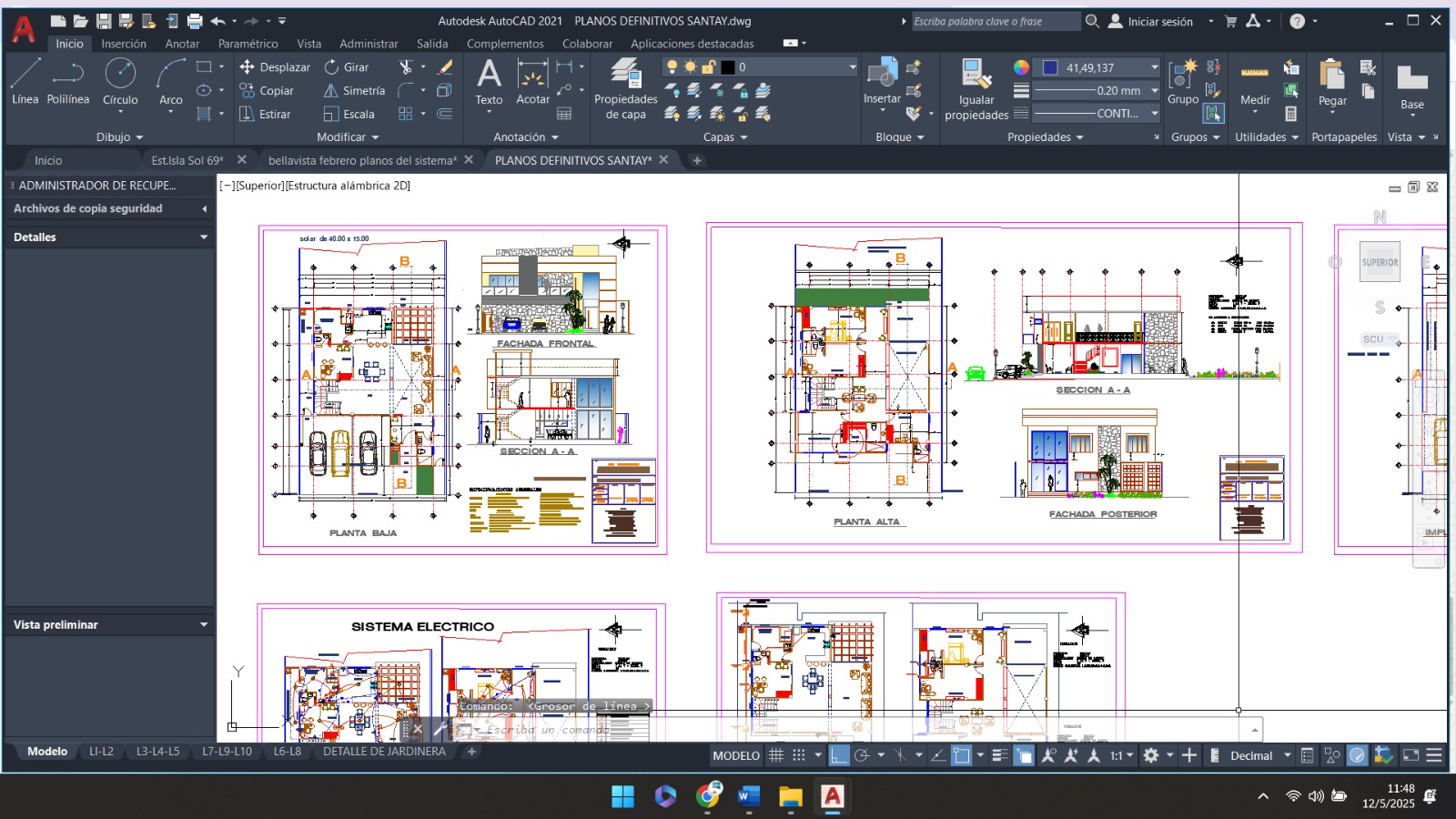Expand the Modificar panel dropdown
Screen dimensions: 1456x819
[x=348, y=137]
